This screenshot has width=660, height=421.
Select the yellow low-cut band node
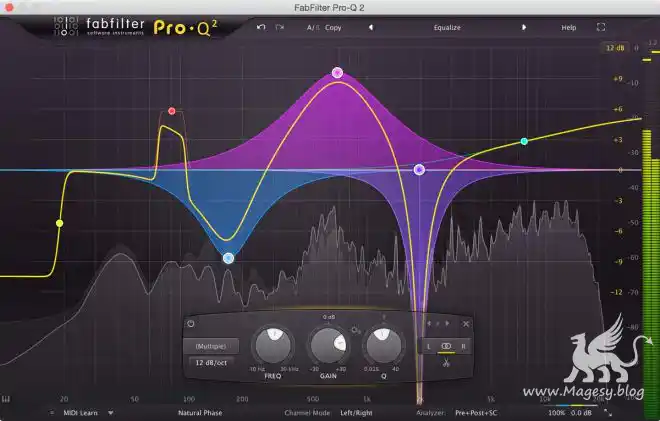pyautogui.click(x=60, y=223)
